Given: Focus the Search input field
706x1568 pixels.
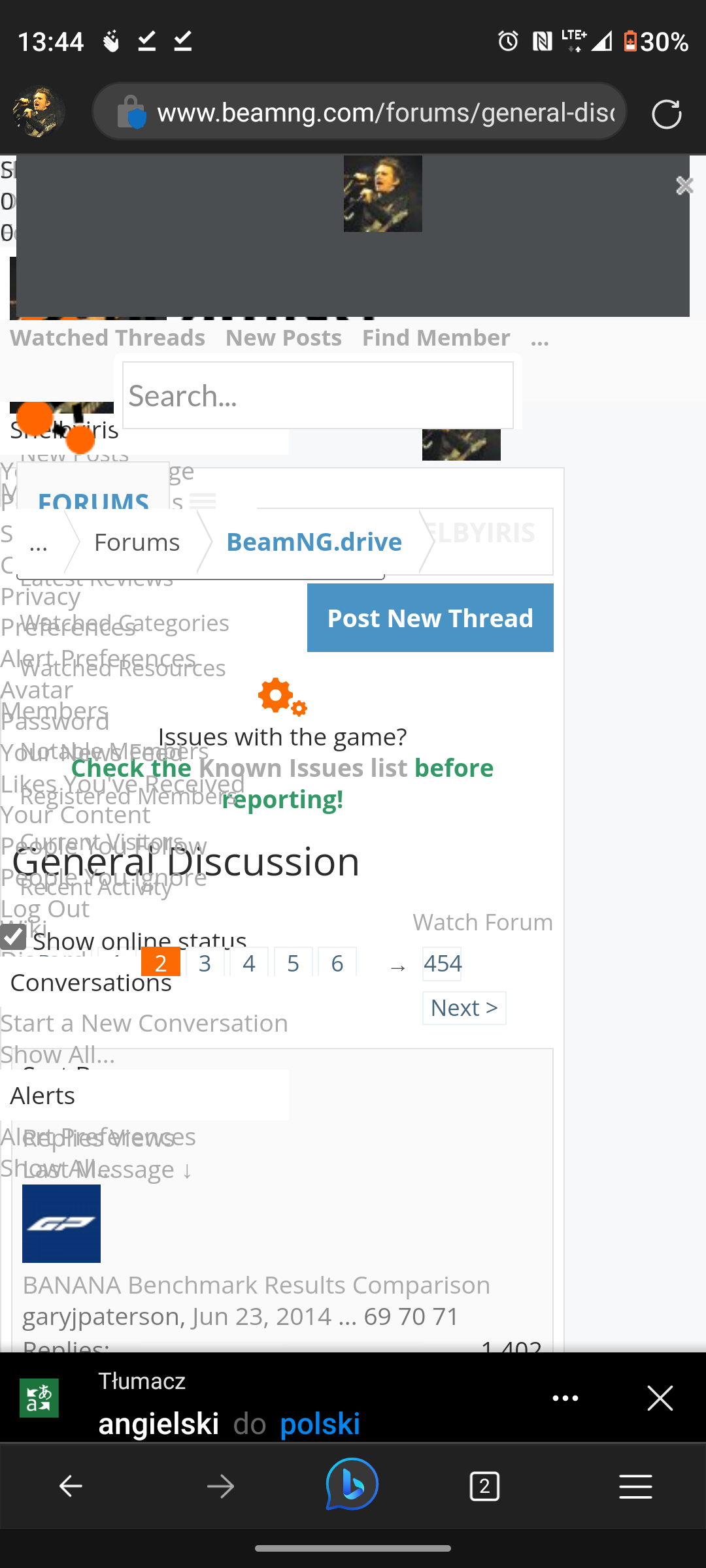Looking at the screenshot, I should pos(318,396).
